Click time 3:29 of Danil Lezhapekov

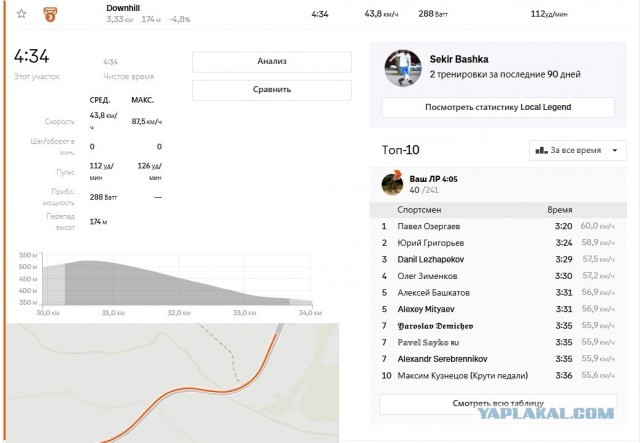[563, 259]
